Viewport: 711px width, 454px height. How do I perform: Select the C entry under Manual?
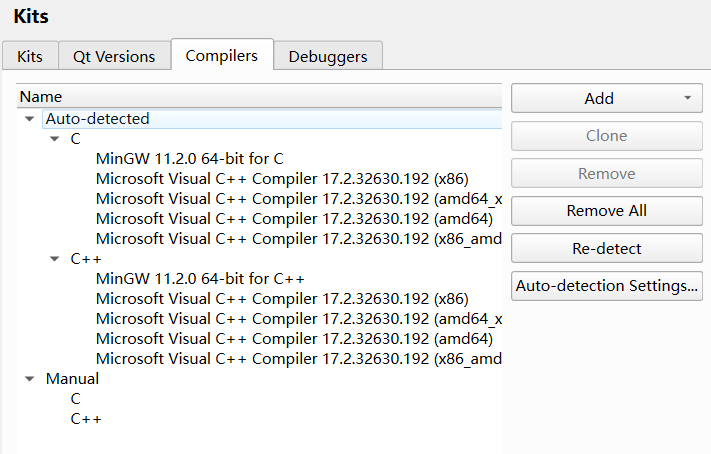tap(76, 399)
